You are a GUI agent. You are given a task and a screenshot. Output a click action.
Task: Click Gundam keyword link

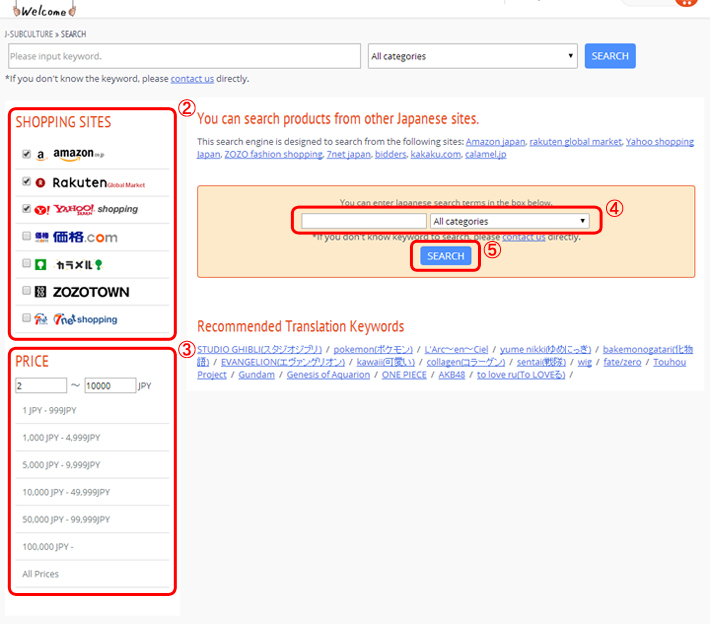(x=257, y=375)
